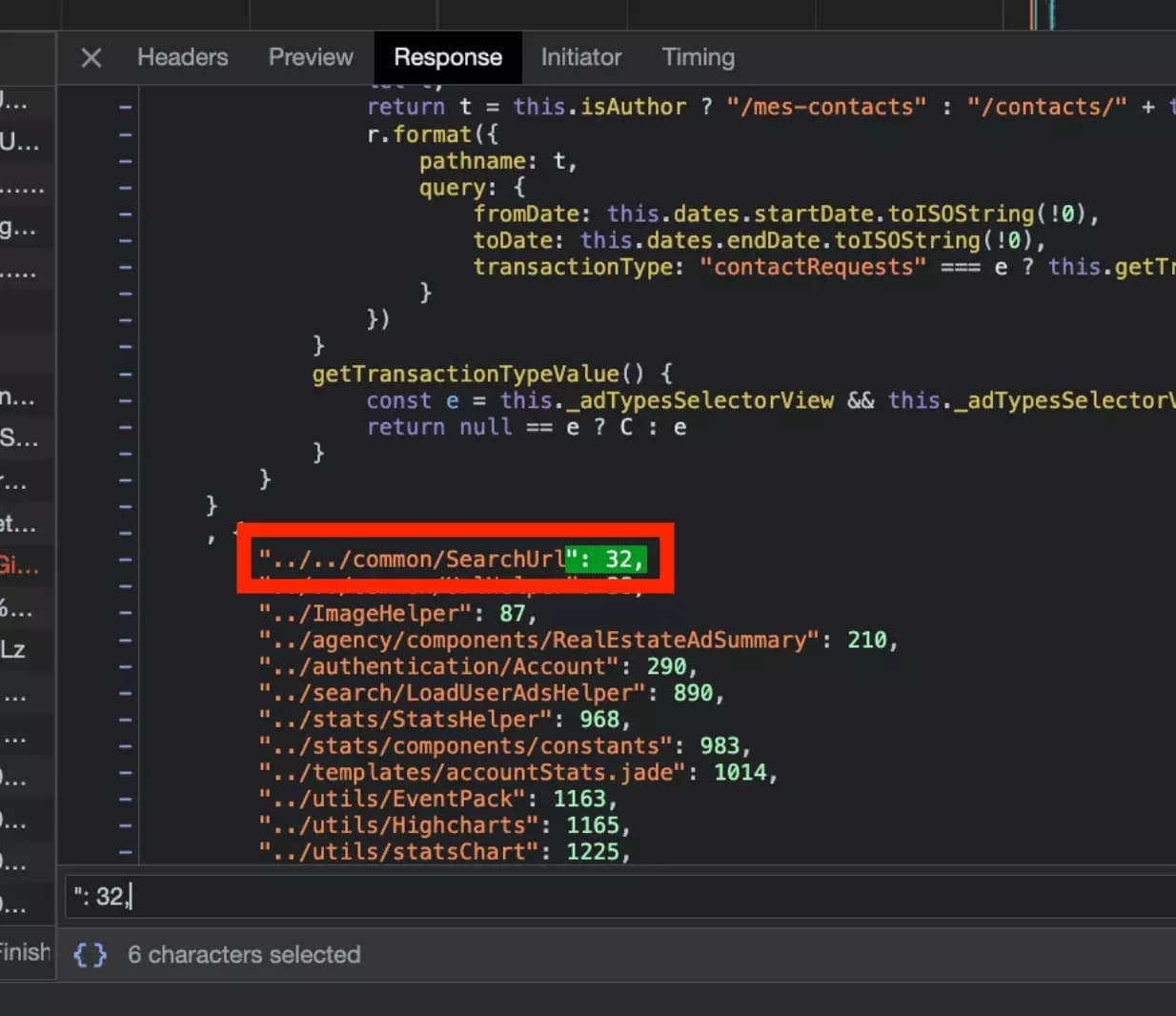This screenshot has width=1176, height=1016.
Task: Click the fold icon on the SearchUrl line
Action: [124, 559]
